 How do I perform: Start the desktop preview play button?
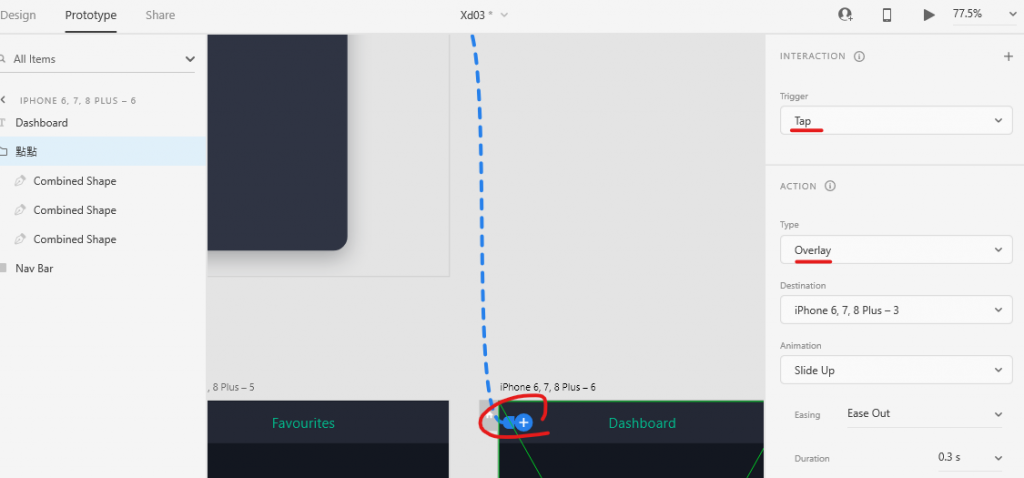[929, 15]
